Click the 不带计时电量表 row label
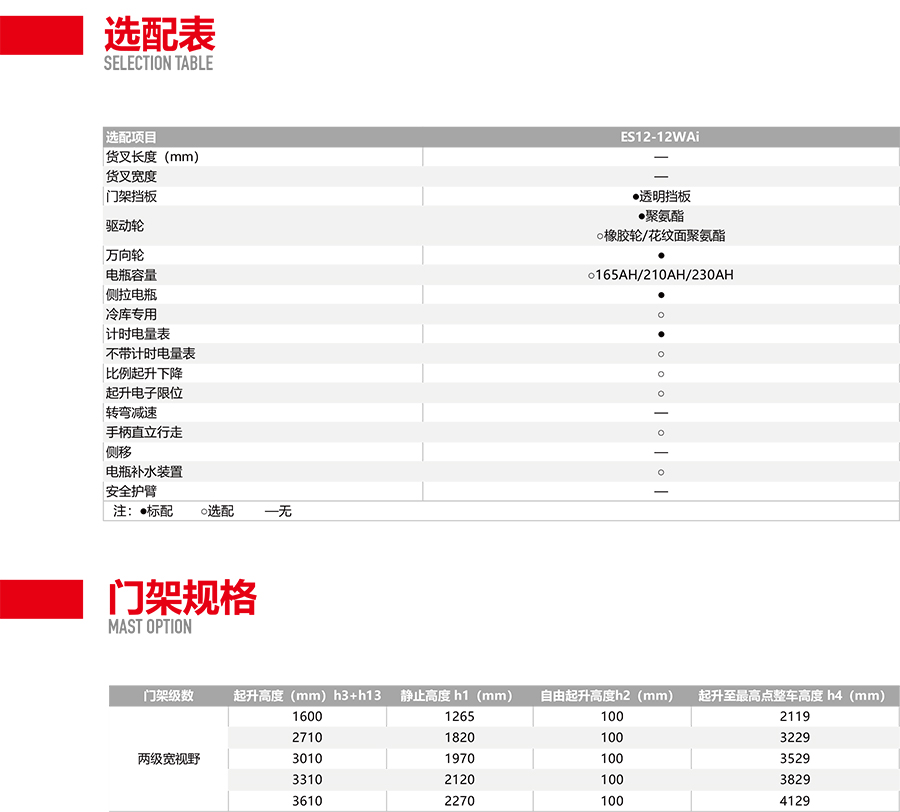 click(150, 353)
